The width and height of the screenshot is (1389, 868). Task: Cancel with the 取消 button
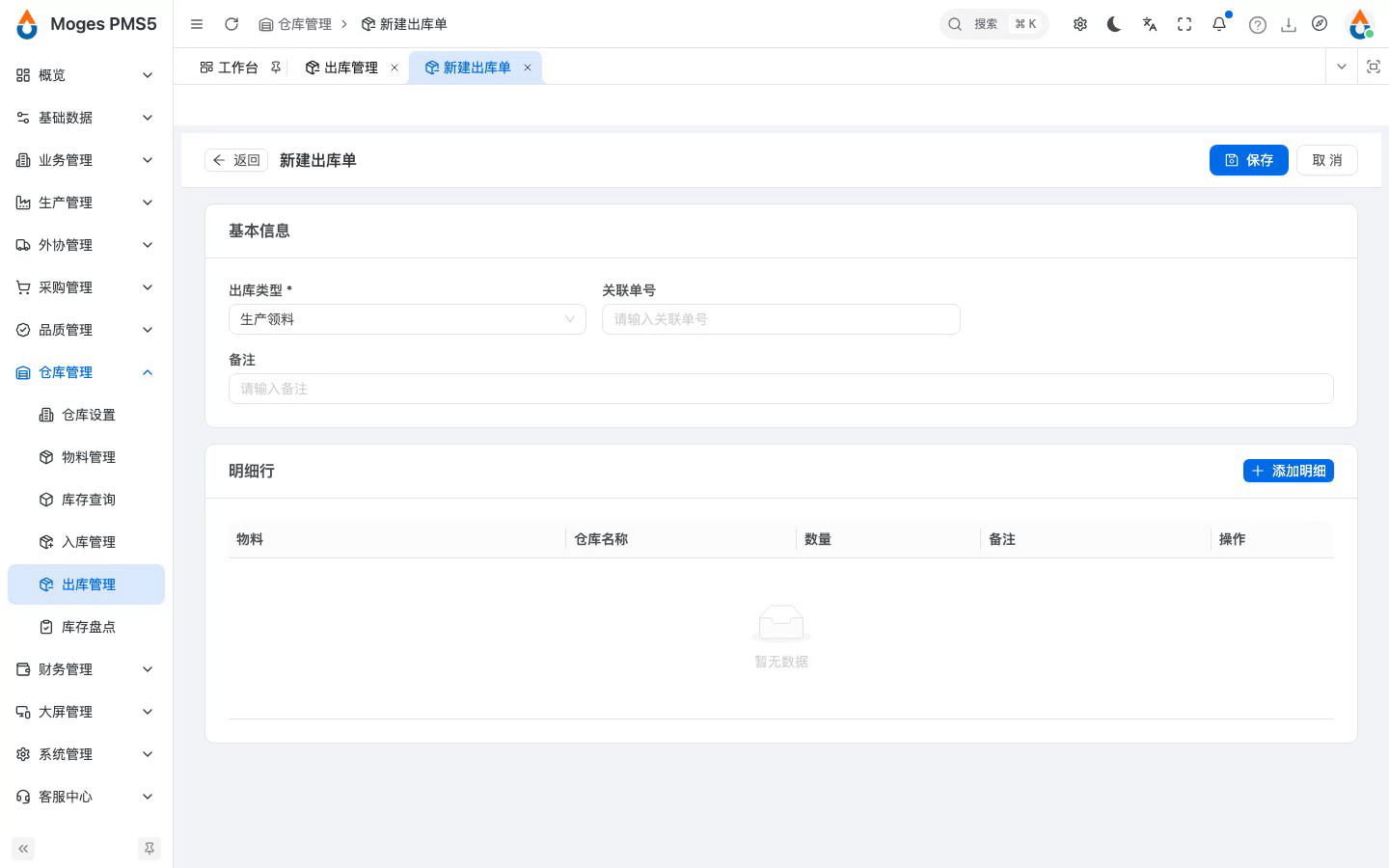pyautogui.click(x=1327, y=160)
